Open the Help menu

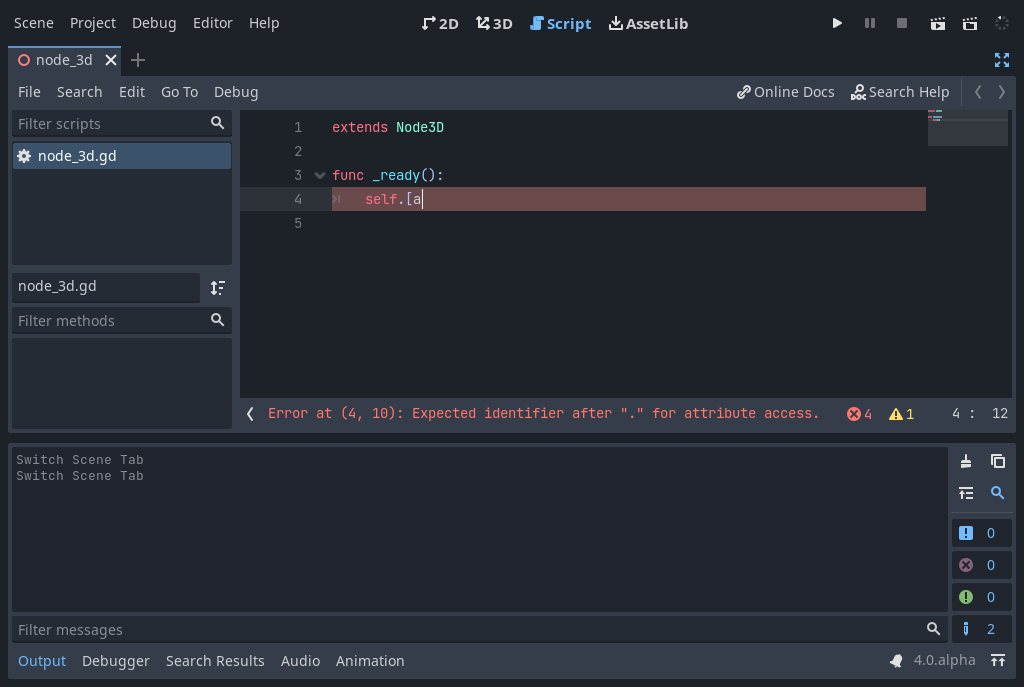tap(264, 23)
